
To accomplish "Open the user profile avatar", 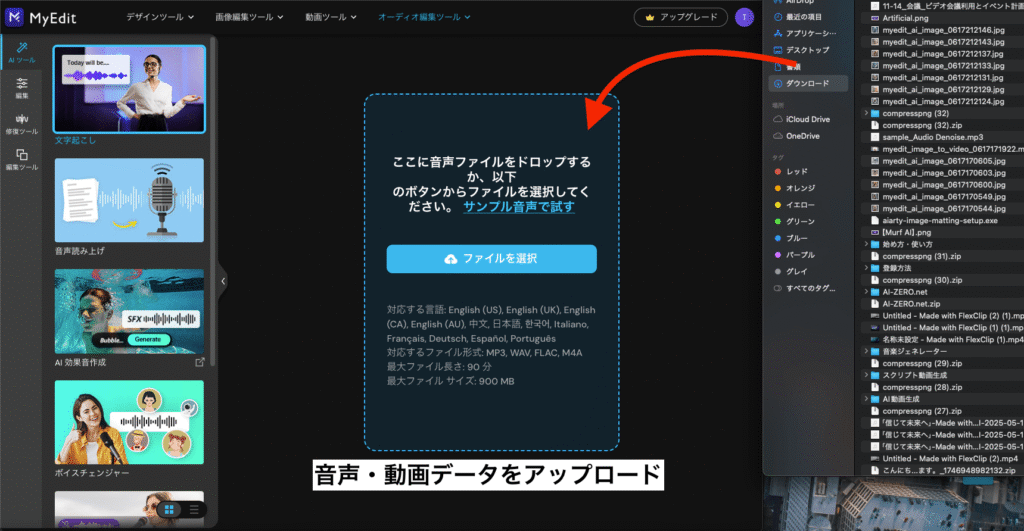I will (x=744, y=18).
